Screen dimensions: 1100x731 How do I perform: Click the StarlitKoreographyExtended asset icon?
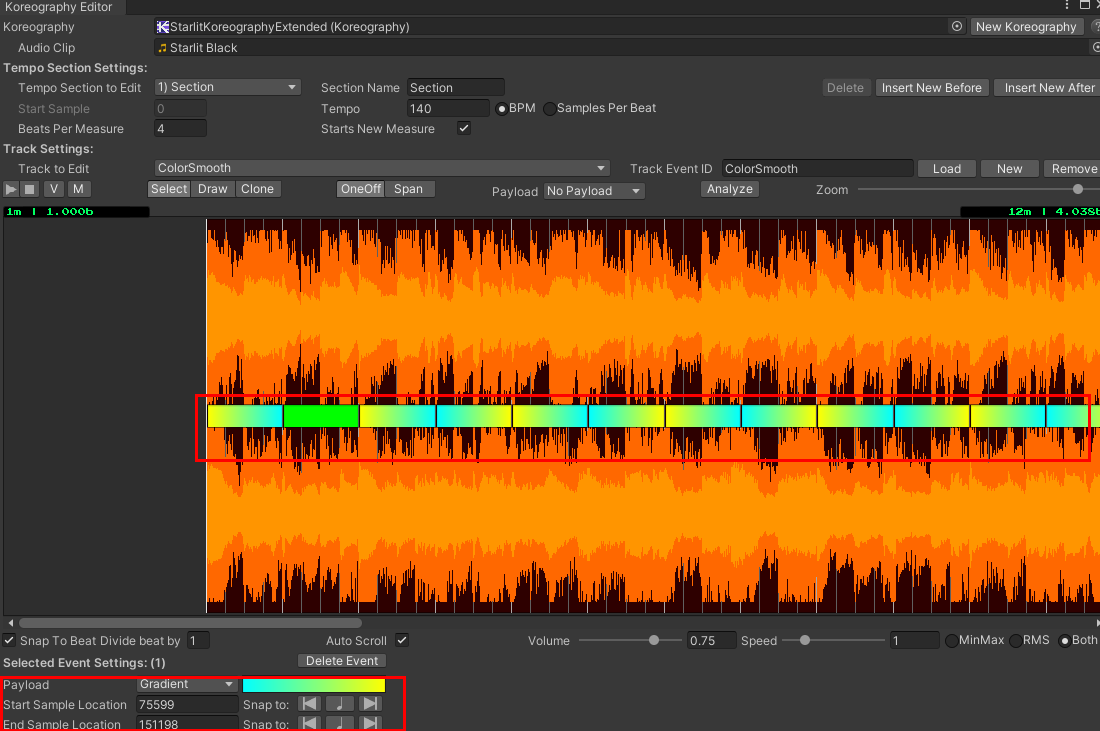(163, 27)
